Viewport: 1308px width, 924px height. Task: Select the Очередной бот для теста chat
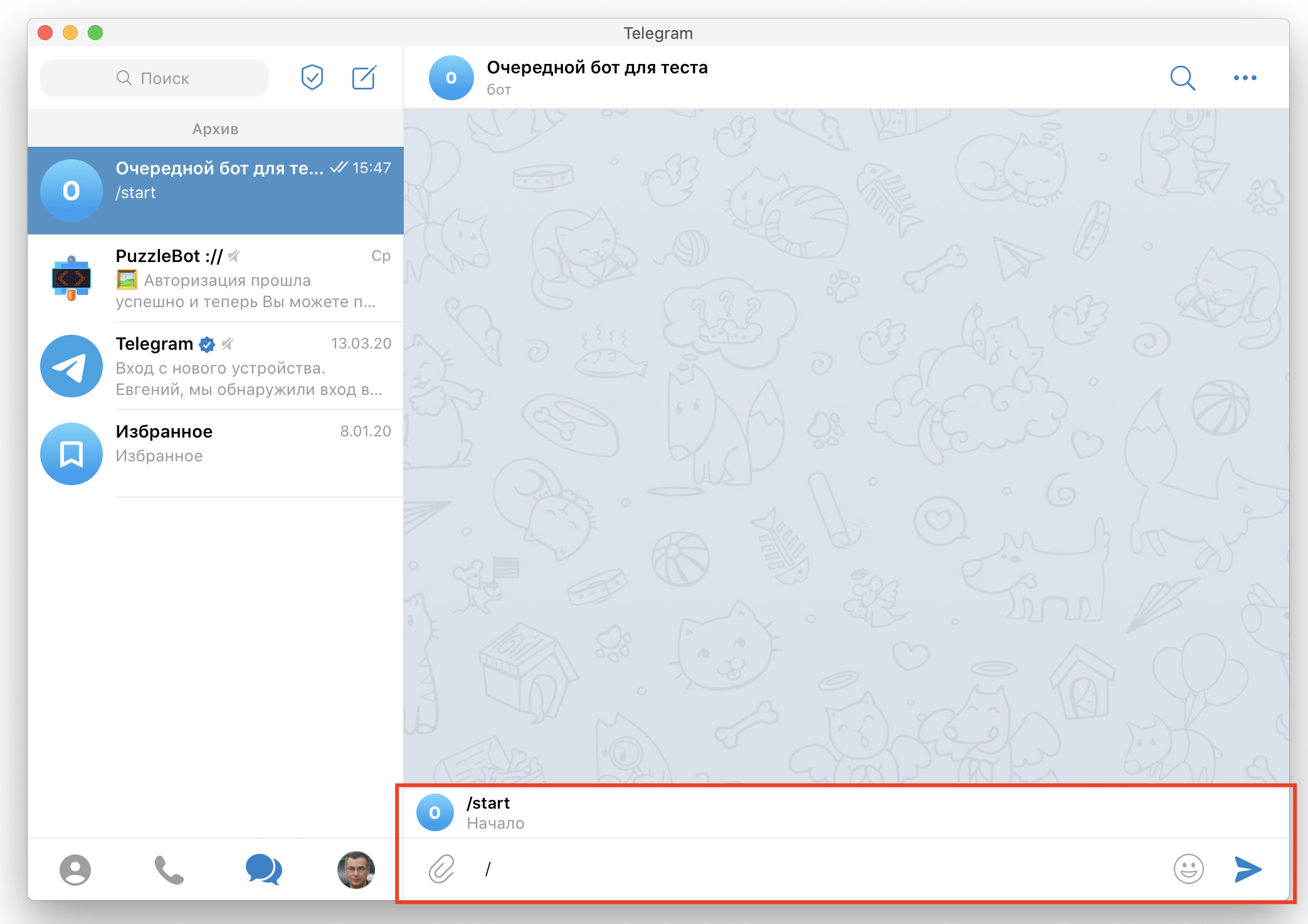click(x=215, y=191)
